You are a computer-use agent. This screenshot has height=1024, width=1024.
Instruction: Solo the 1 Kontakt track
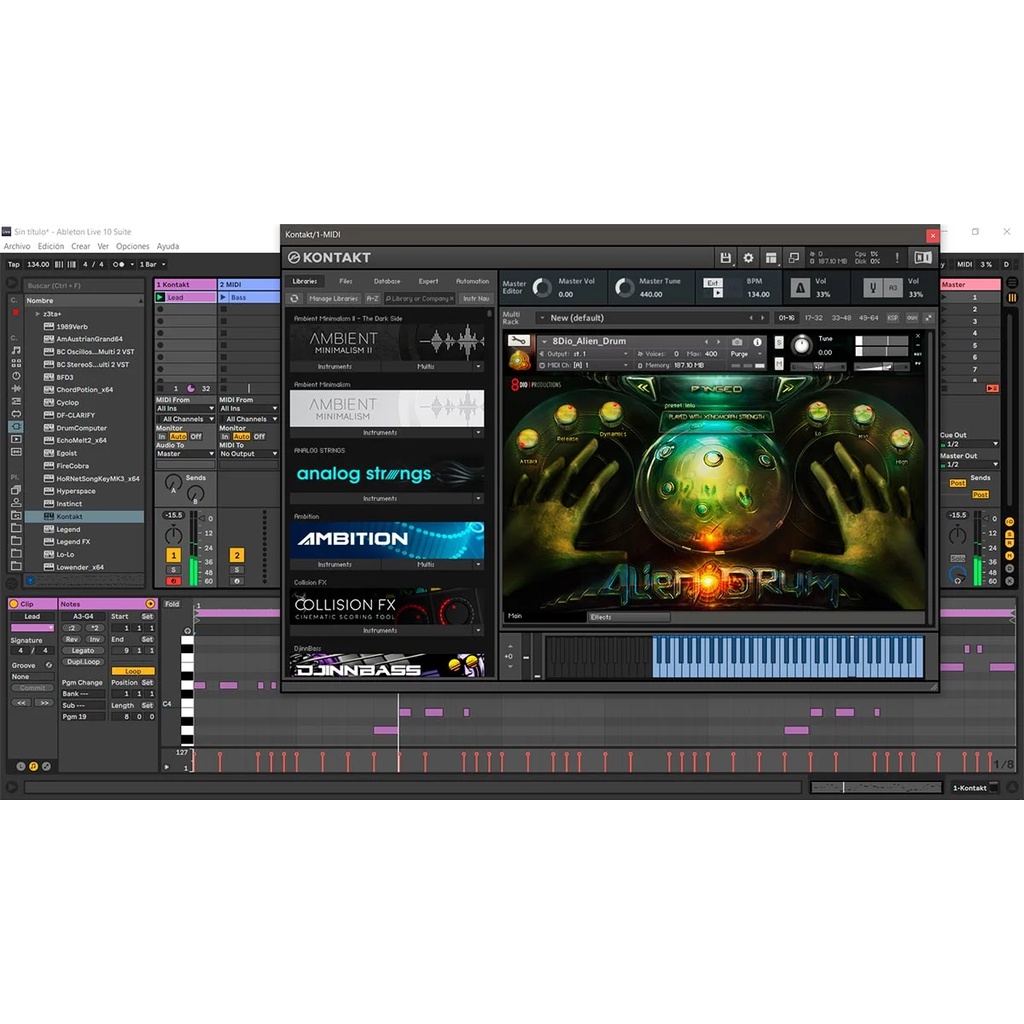click(173, 569)
